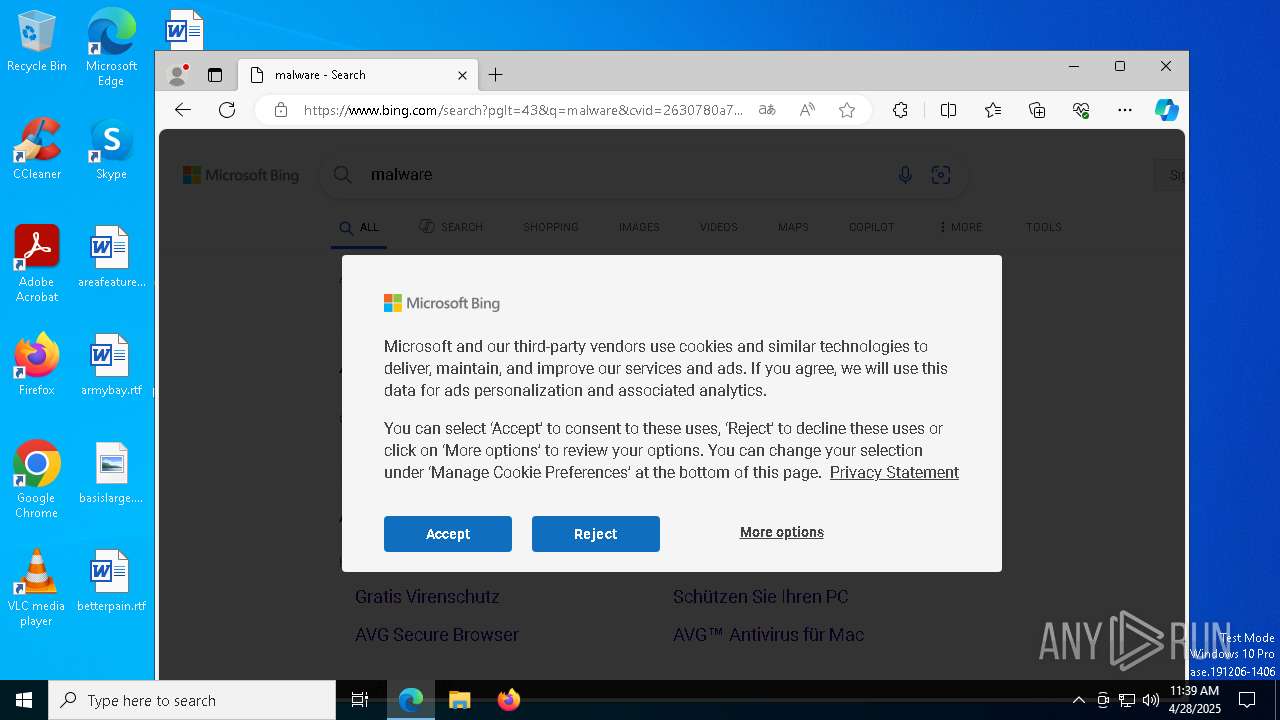Open Schützen Sie Ihren PC link
1280x720 pixels.
click(761, 597)
